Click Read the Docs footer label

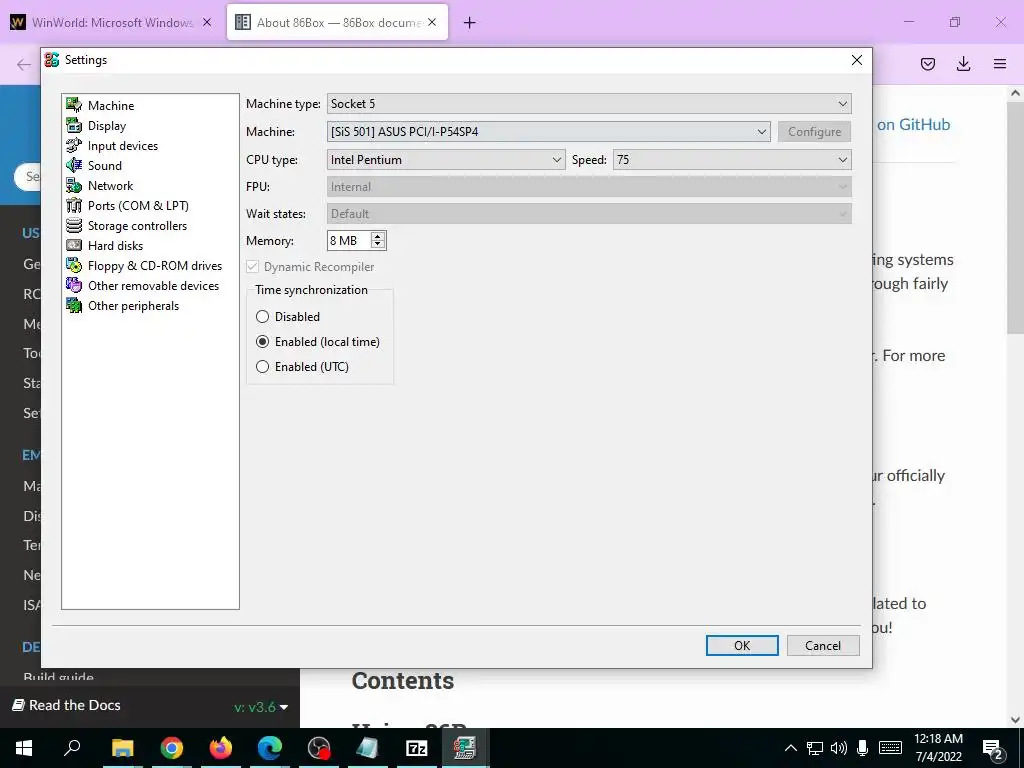click(67, 705)
